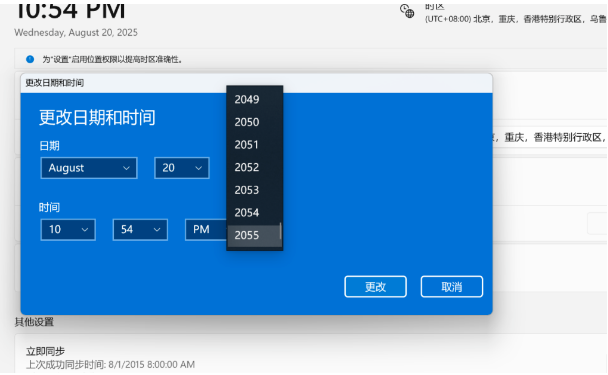Choose 2051 from the year list
Screen dimensions: 608x375
[254, 145]
